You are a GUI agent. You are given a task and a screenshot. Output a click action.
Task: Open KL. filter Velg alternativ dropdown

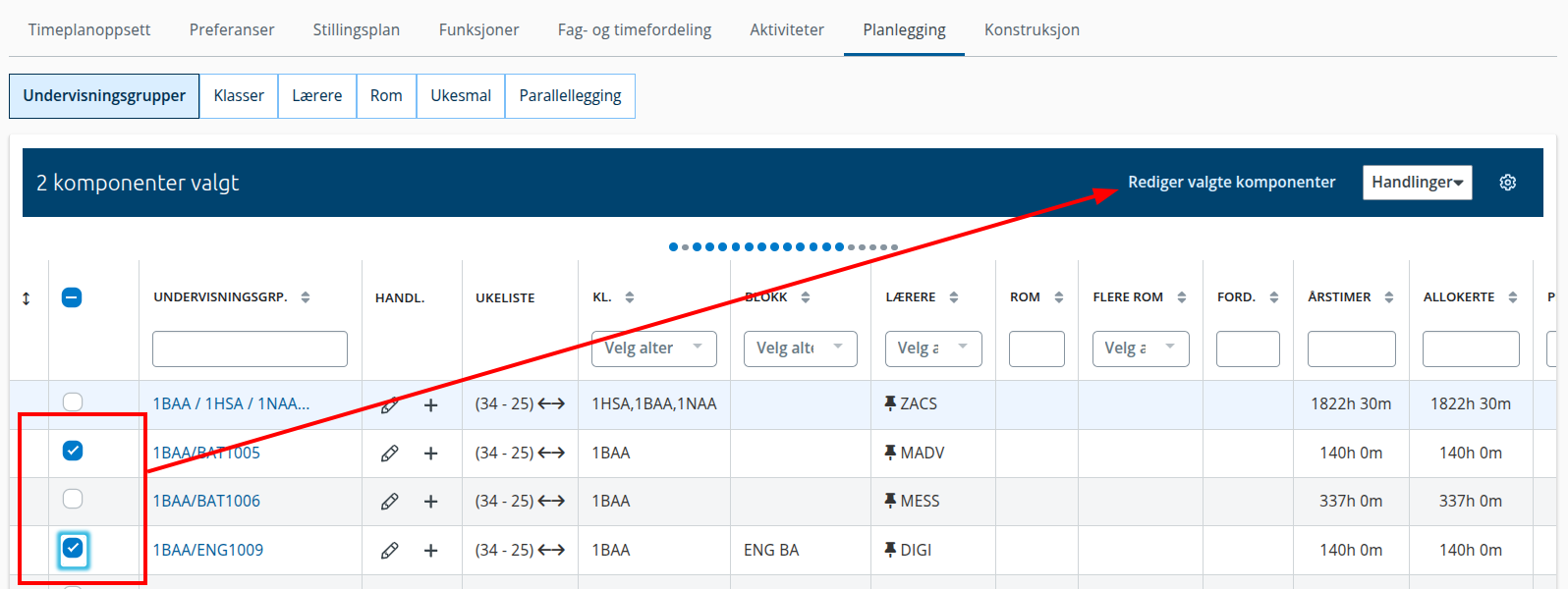click(654, 348)
